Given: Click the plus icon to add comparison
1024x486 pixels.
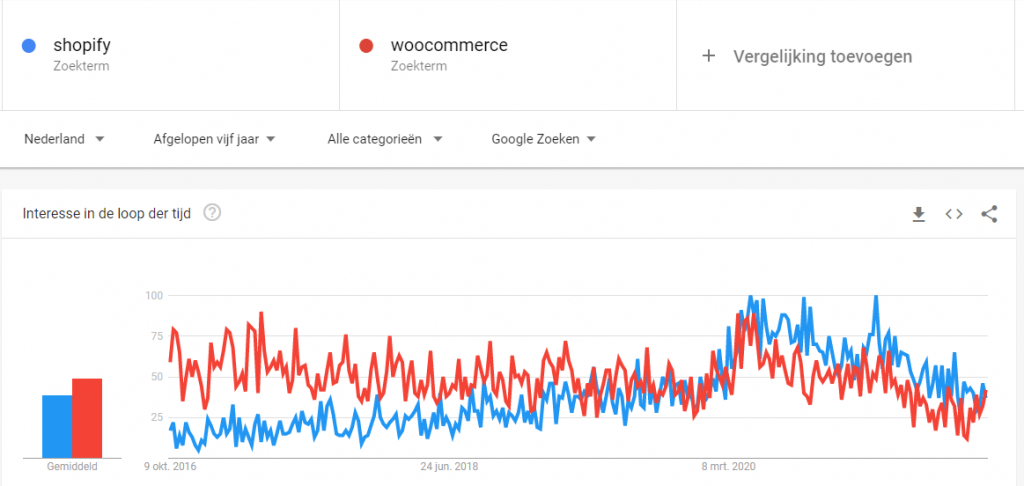Looking at the screenshot, I should click(709, 56).
